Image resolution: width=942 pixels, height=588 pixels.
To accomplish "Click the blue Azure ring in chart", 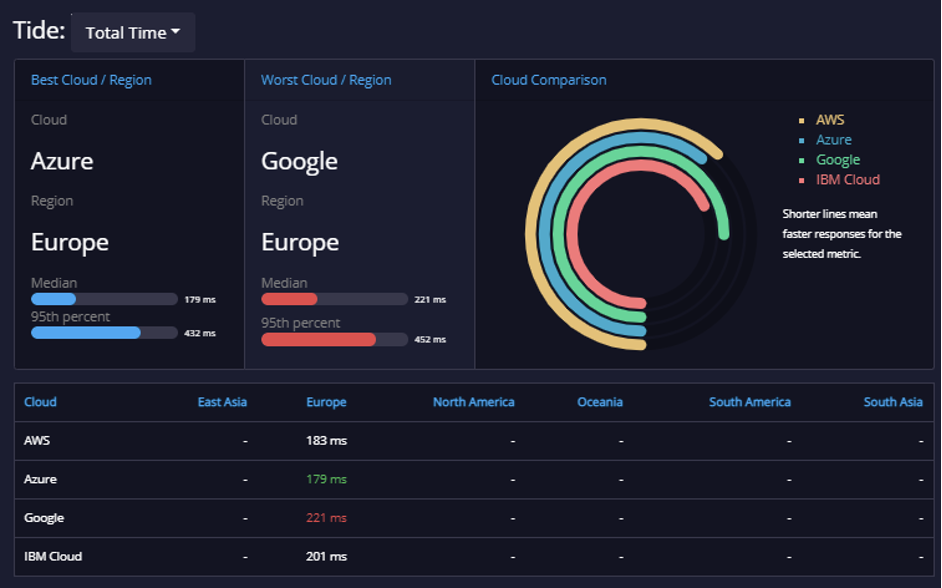I will tap(544, 234).
